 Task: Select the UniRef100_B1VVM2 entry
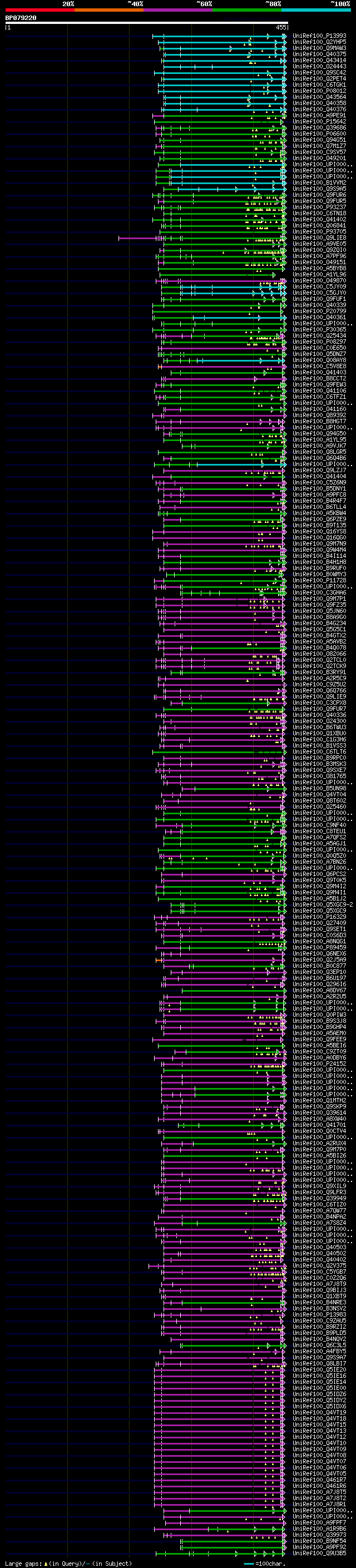pos(319,182)
